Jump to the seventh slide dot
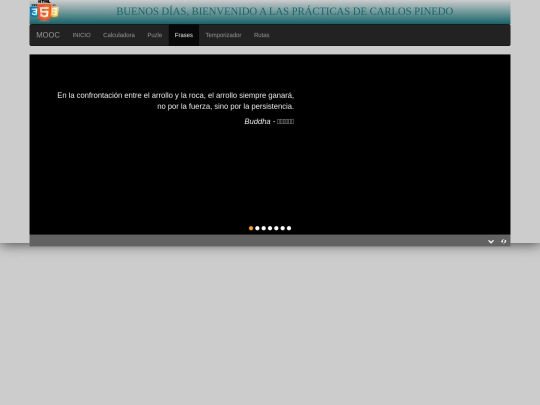Viewport: 540px width, 405px height. pos(289,228)
